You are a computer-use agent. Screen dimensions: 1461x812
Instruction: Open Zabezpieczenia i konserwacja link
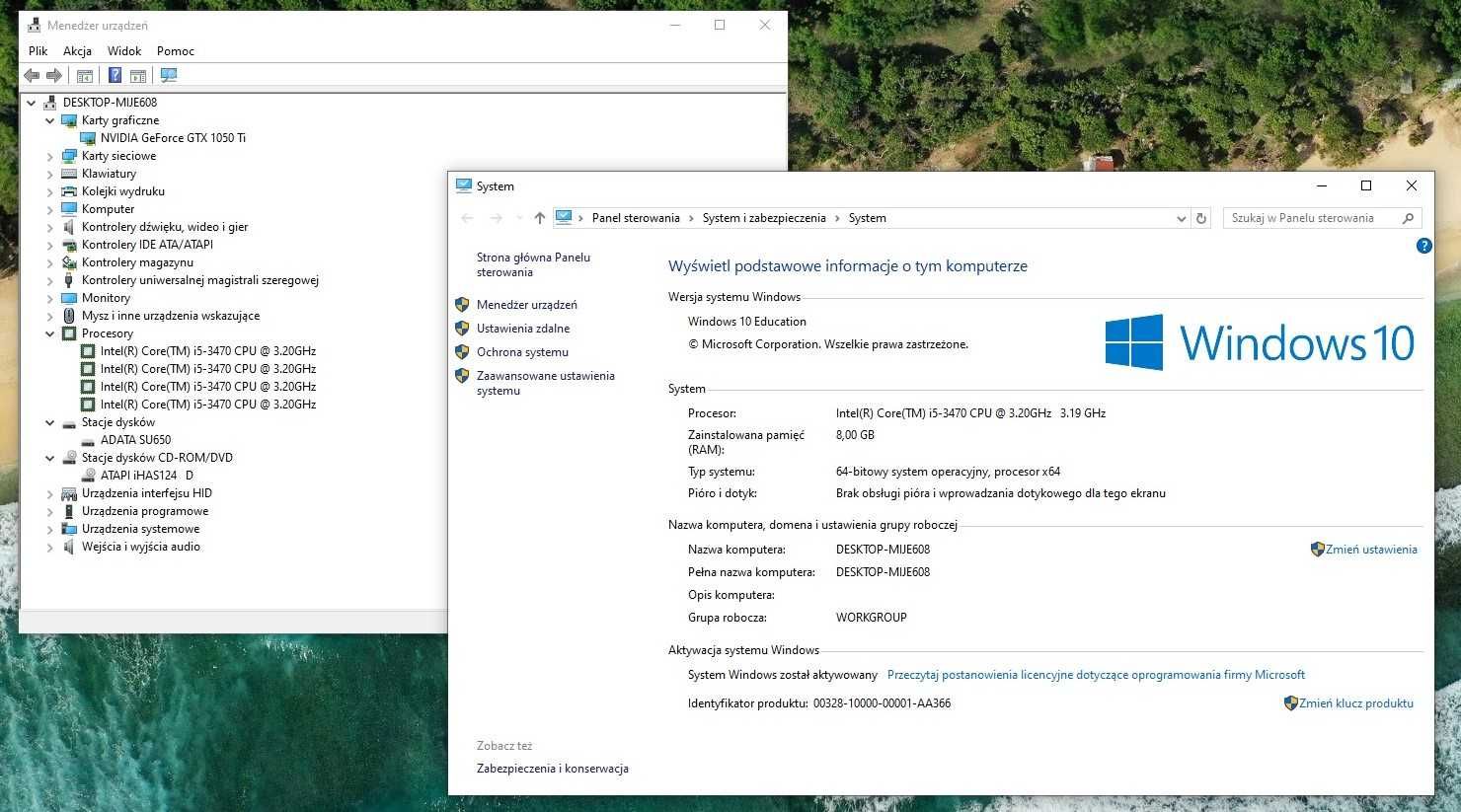pyautogui.click(x=553, y=769)
